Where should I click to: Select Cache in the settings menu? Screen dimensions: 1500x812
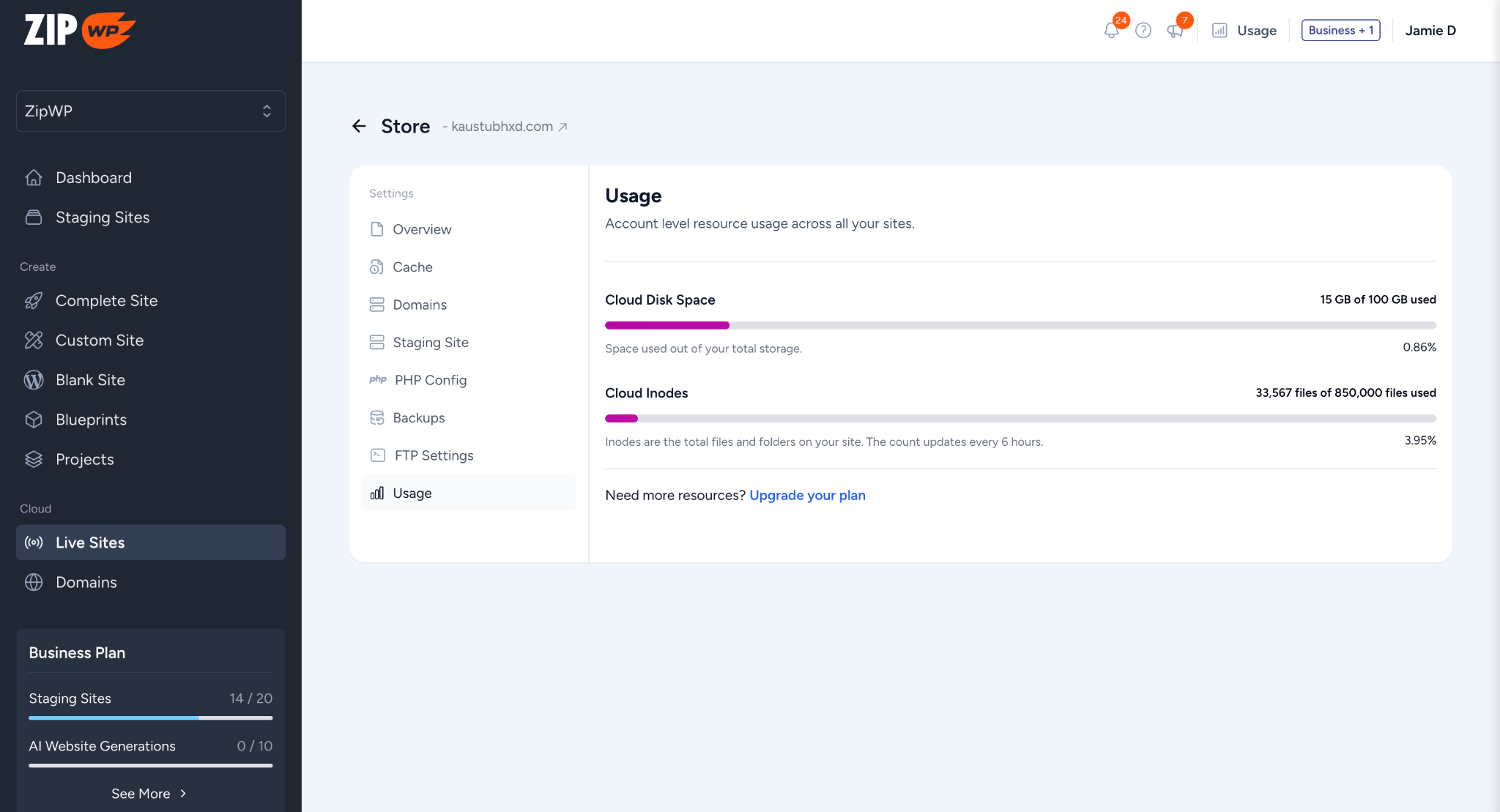click(412, 267)
